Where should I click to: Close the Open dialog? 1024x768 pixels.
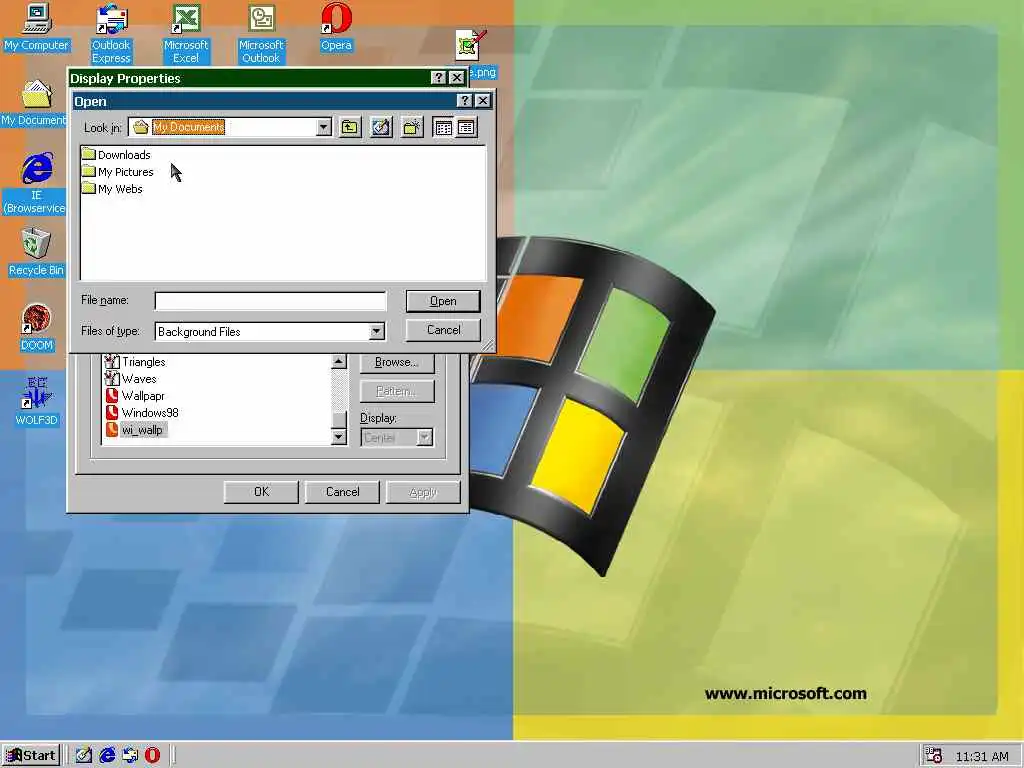(483, 101)
